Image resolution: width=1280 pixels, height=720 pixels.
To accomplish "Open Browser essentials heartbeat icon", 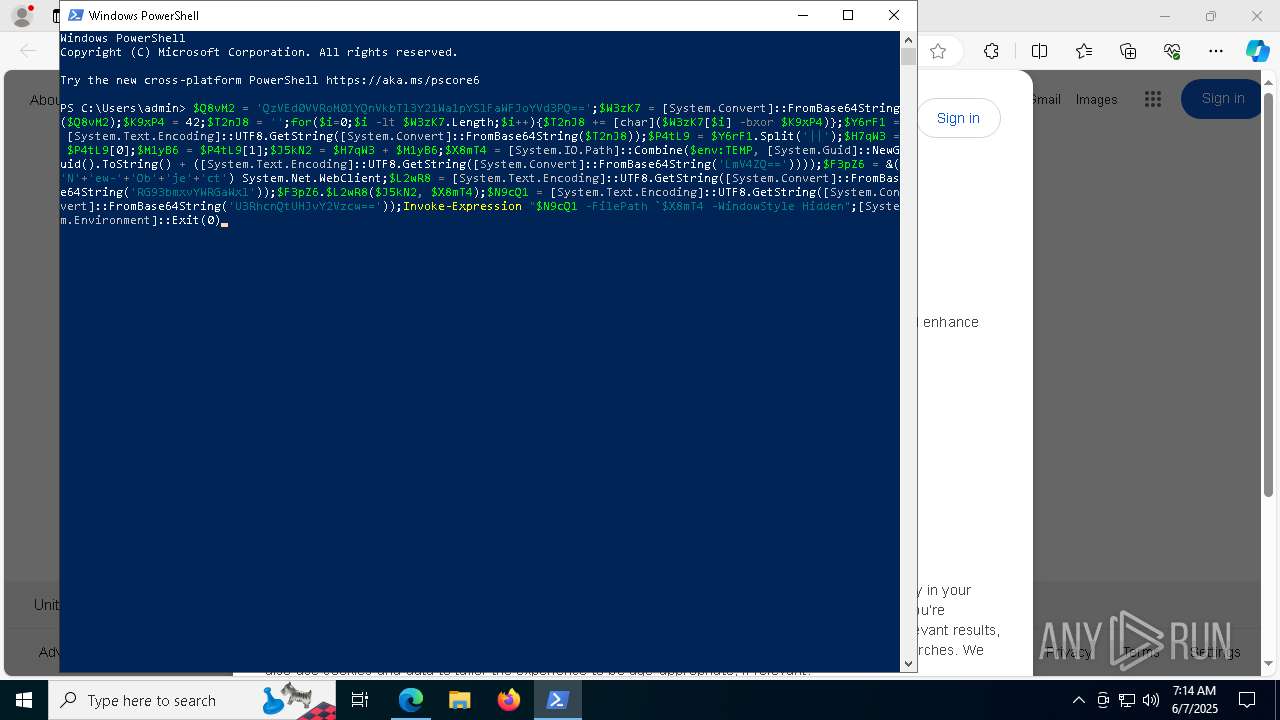I will pos(1172,51).
